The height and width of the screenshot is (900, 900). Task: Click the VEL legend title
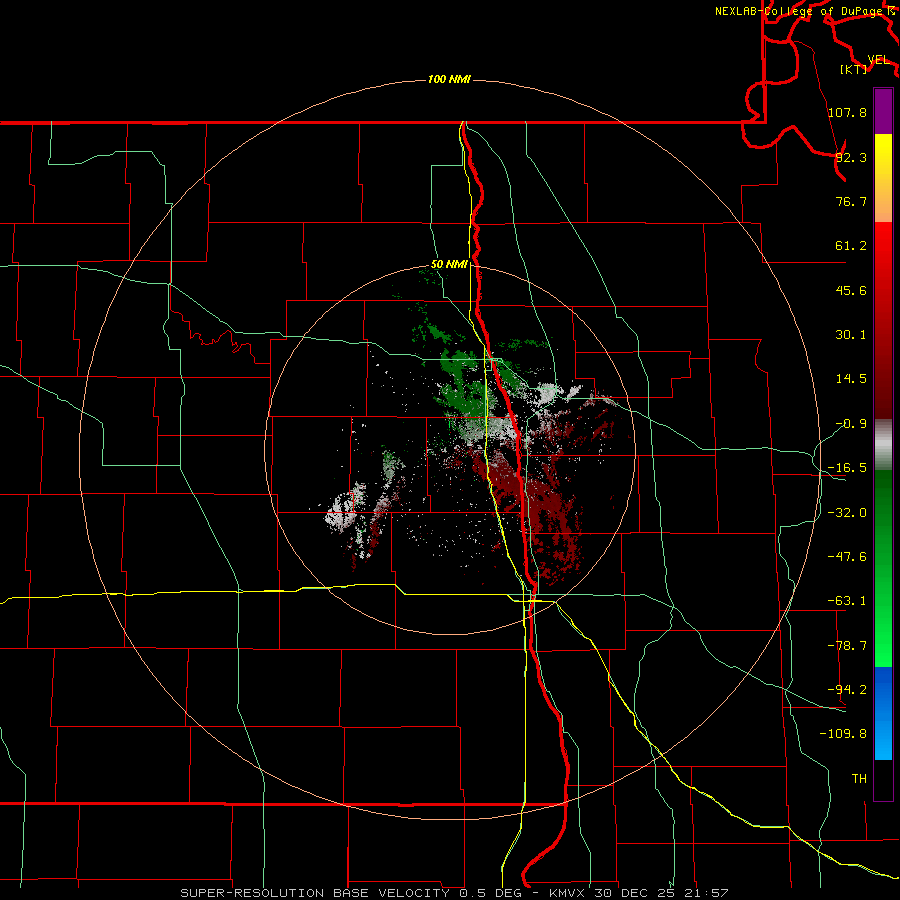coord(879,60)
